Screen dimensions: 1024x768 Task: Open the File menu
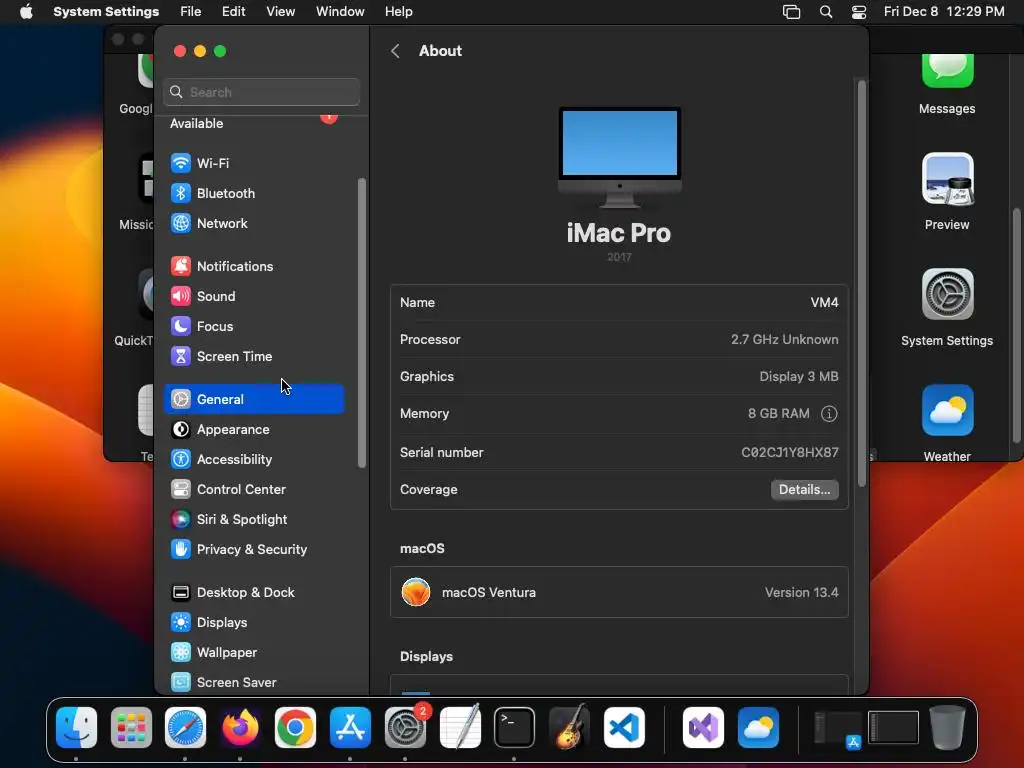pyautogui.click(x=191, y=12)
